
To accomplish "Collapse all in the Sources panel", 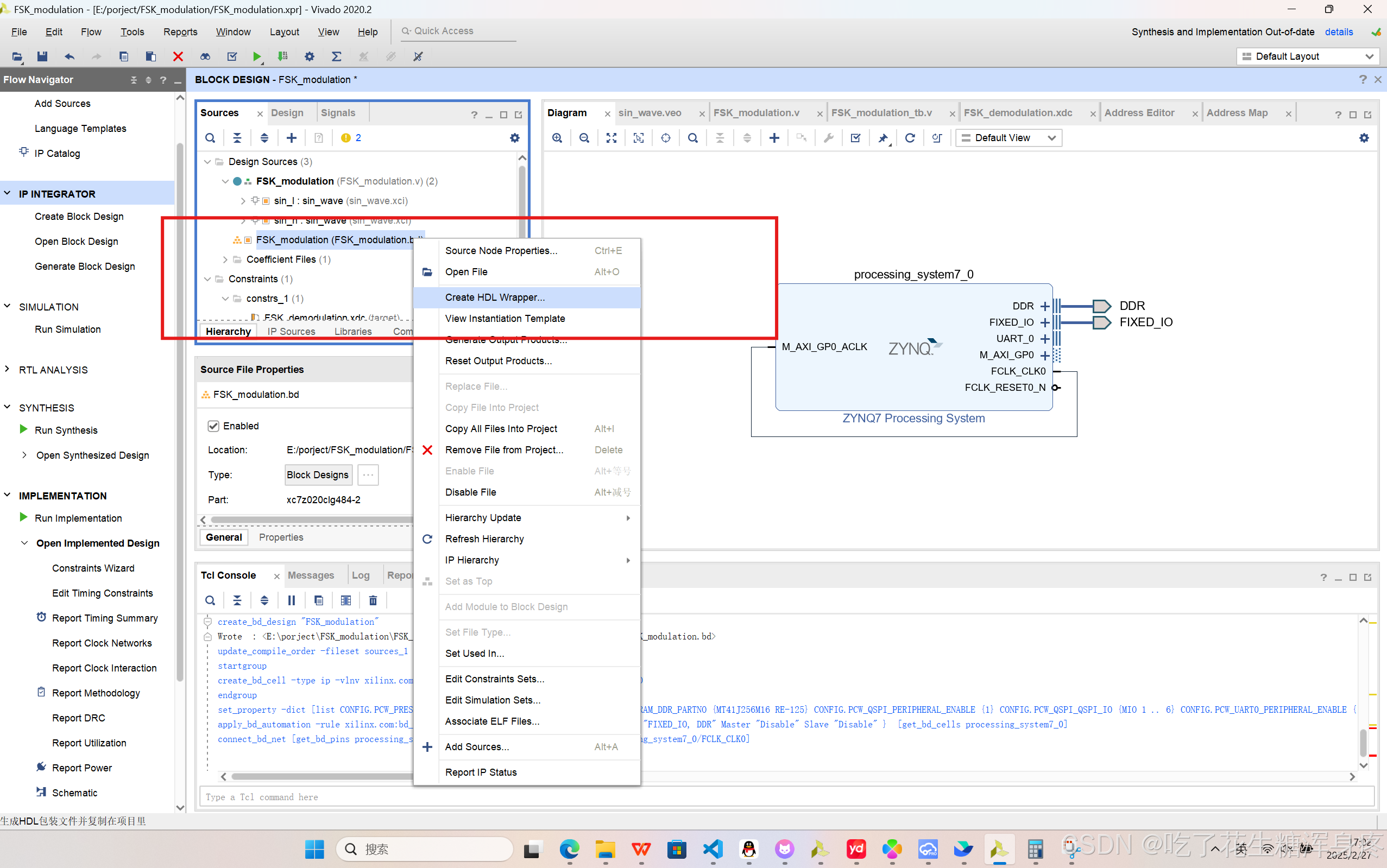I will coord(237,138).
